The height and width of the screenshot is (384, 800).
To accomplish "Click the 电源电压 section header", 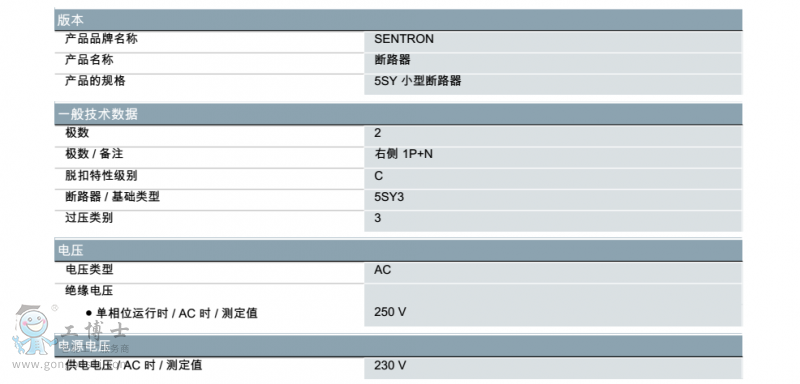I will tap(398, 346).
